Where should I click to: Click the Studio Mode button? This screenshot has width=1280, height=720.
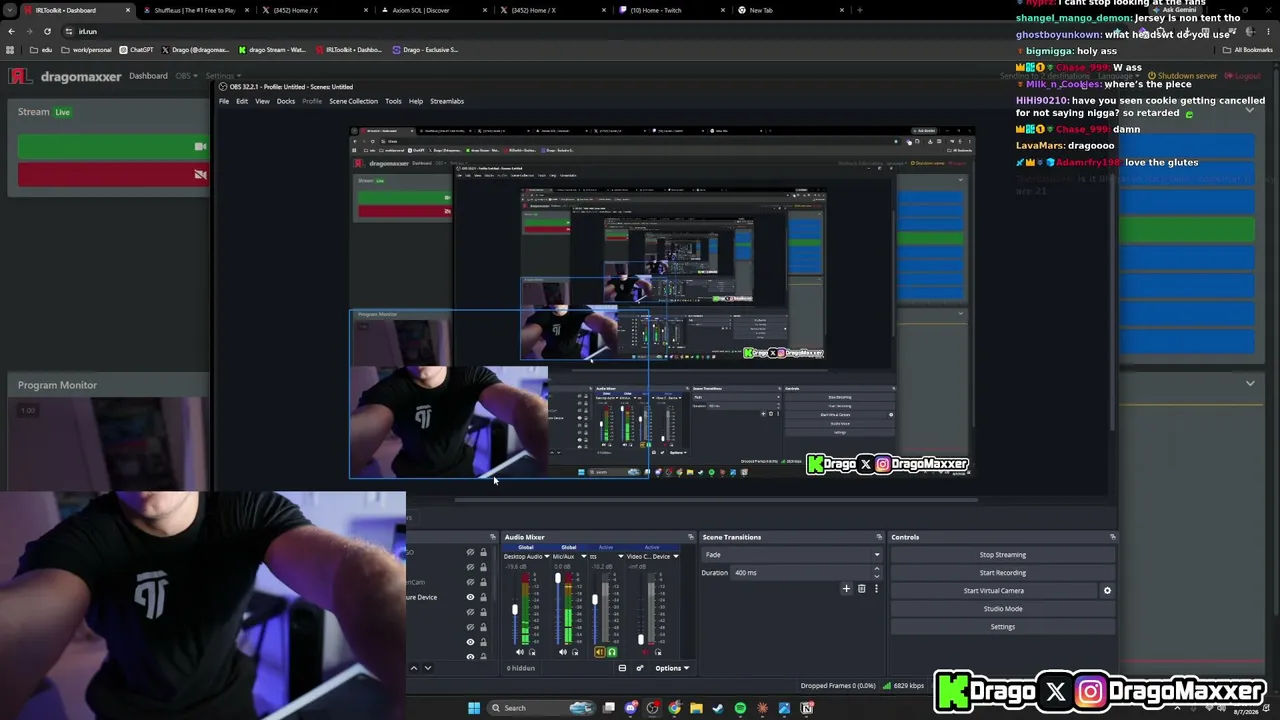[x=1003, y=609]
